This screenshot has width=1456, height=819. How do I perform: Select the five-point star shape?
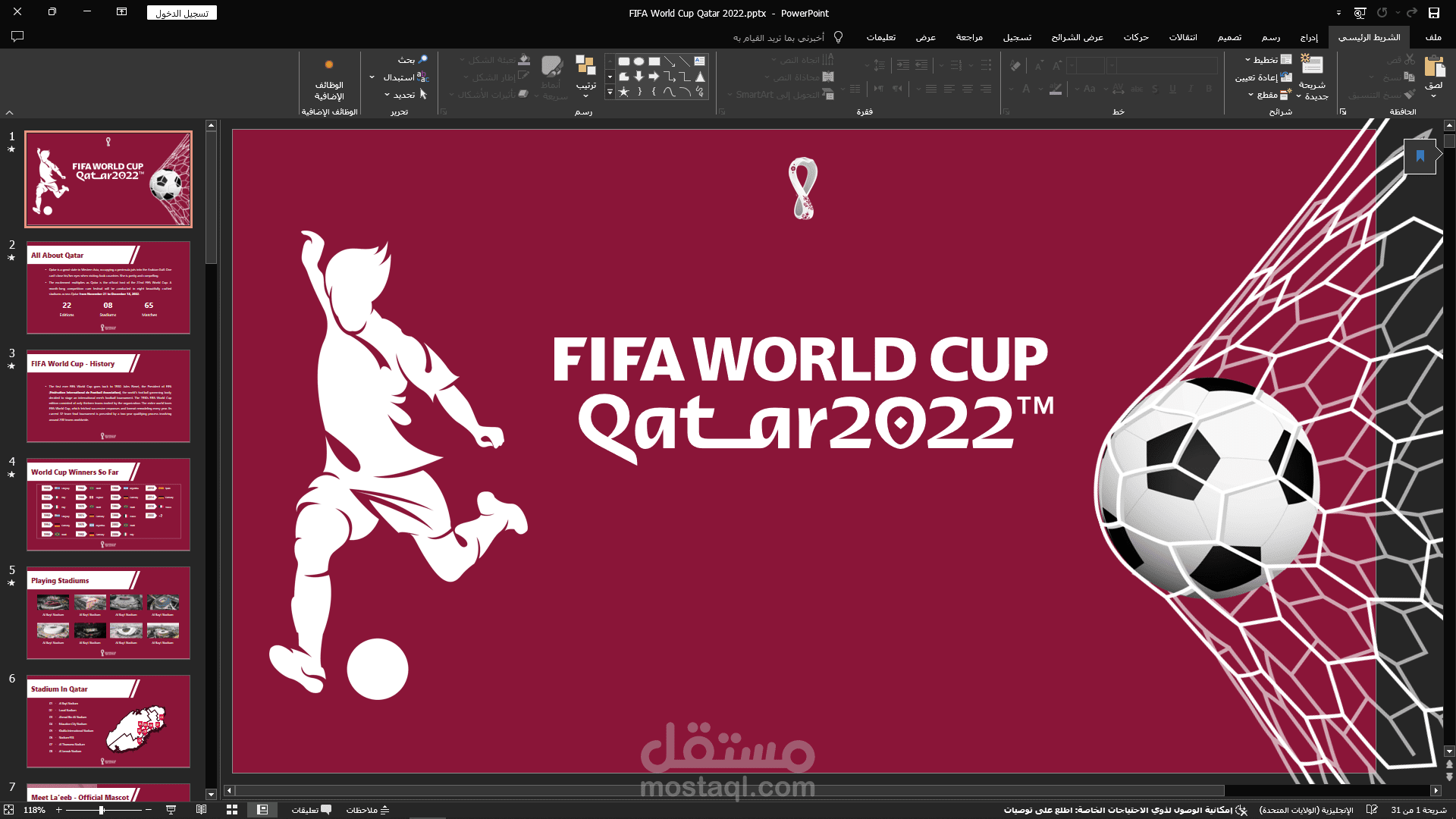623,92
